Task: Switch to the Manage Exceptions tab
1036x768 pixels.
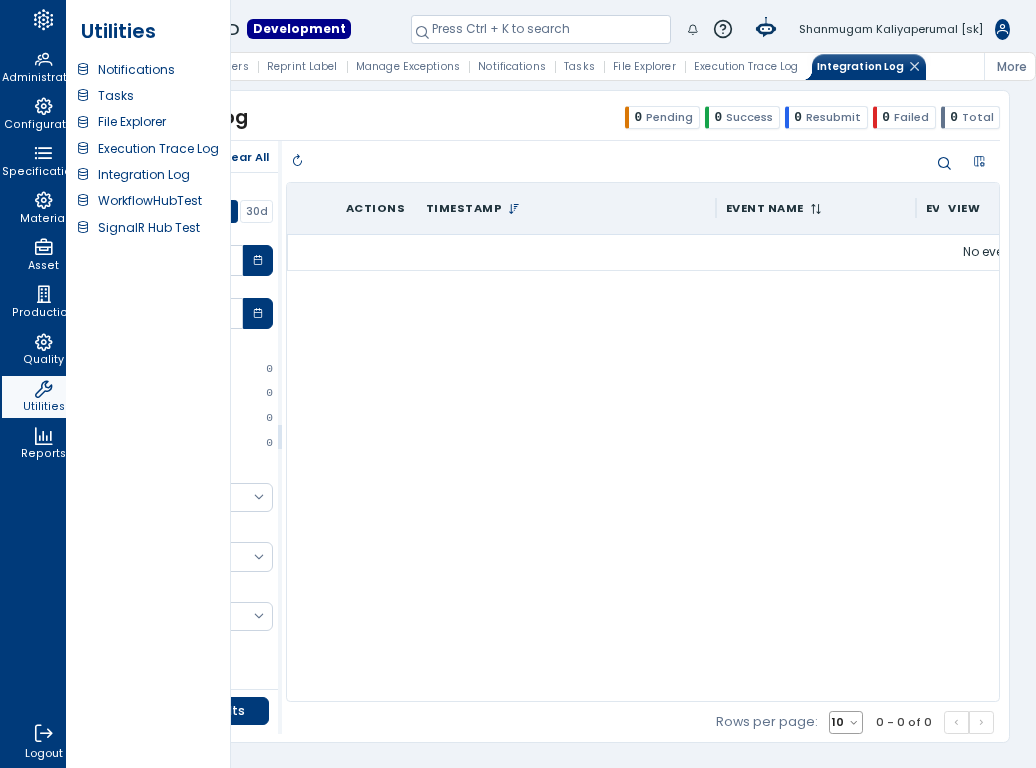Action: point(408,66)
